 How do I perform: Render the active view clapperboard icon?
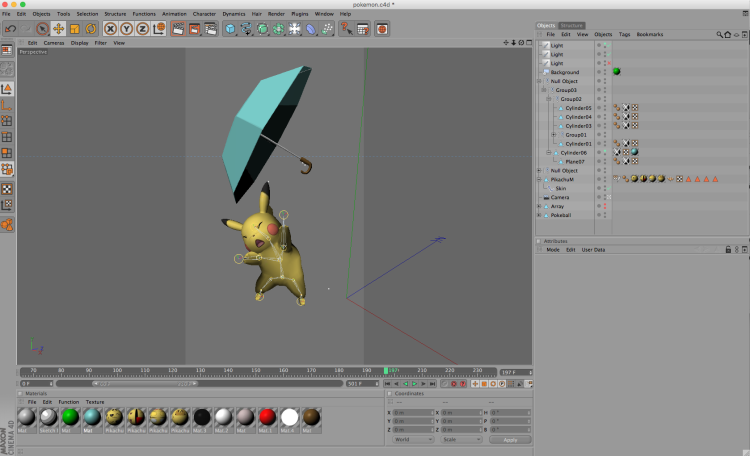point(178,29)
